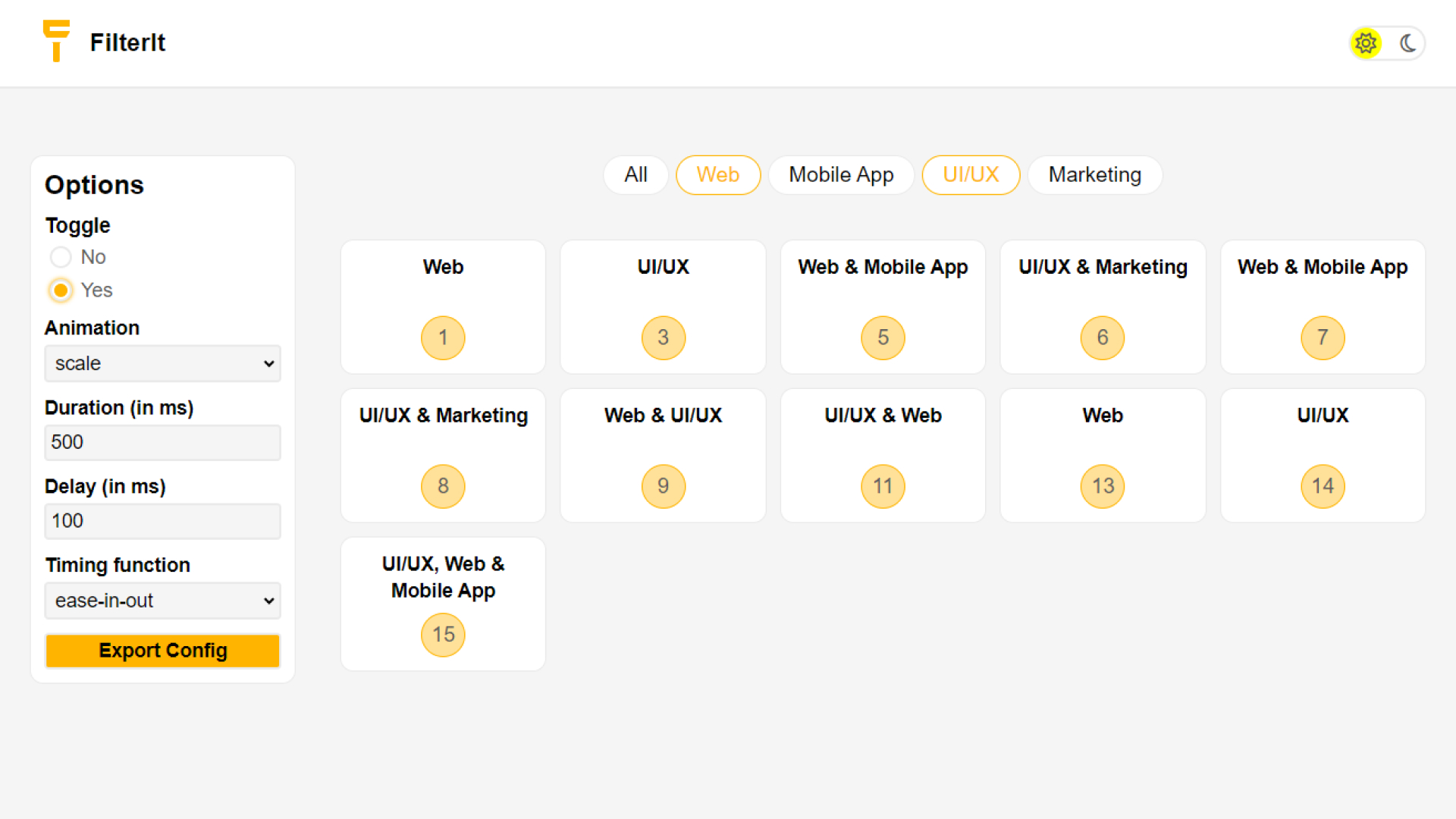1456x819 pixels.
Task: Click the Delay input field showing 100
Action: [162, 521]
